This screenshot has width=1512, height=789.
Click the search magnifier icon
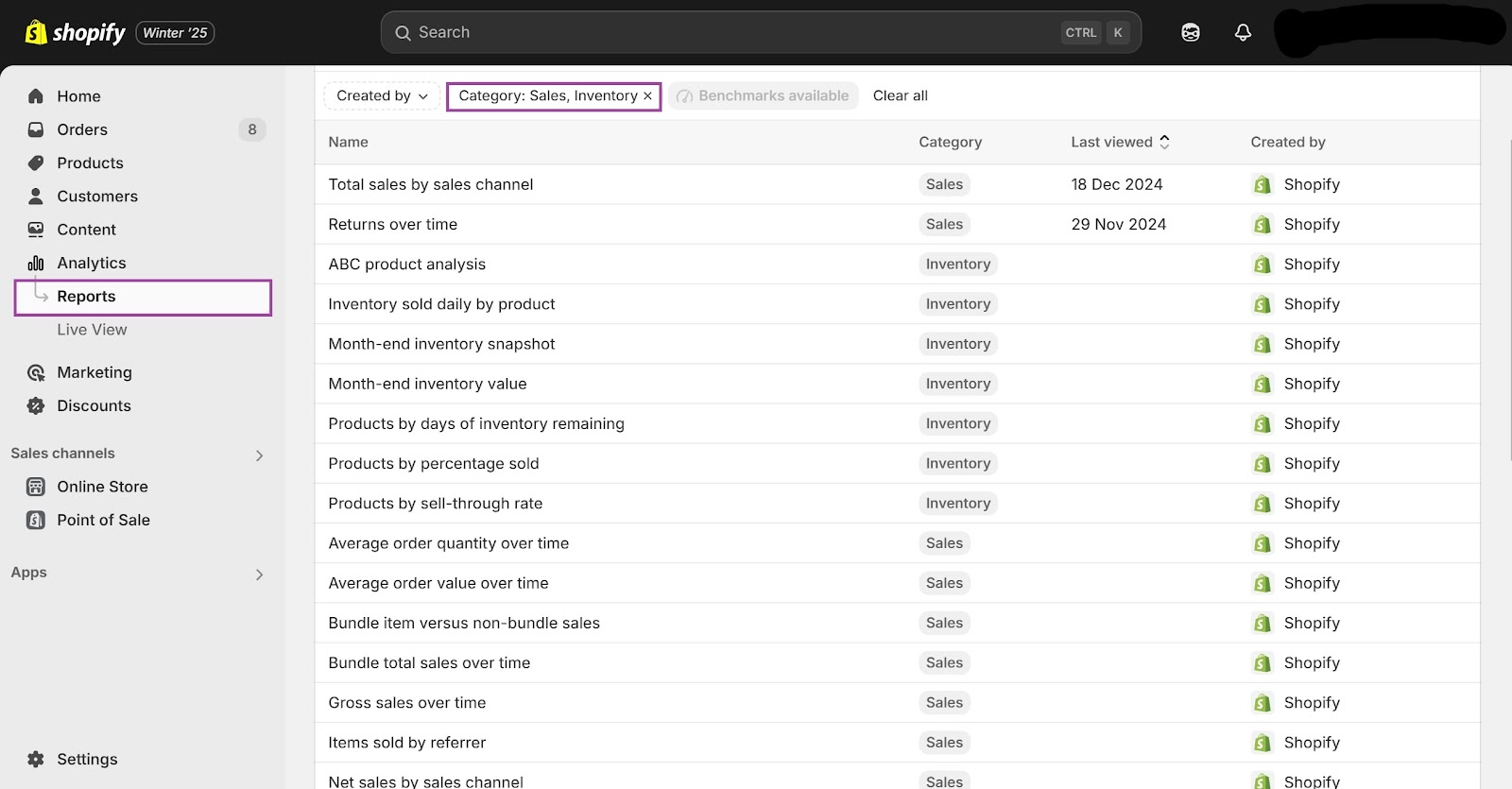tap(403, 32)
